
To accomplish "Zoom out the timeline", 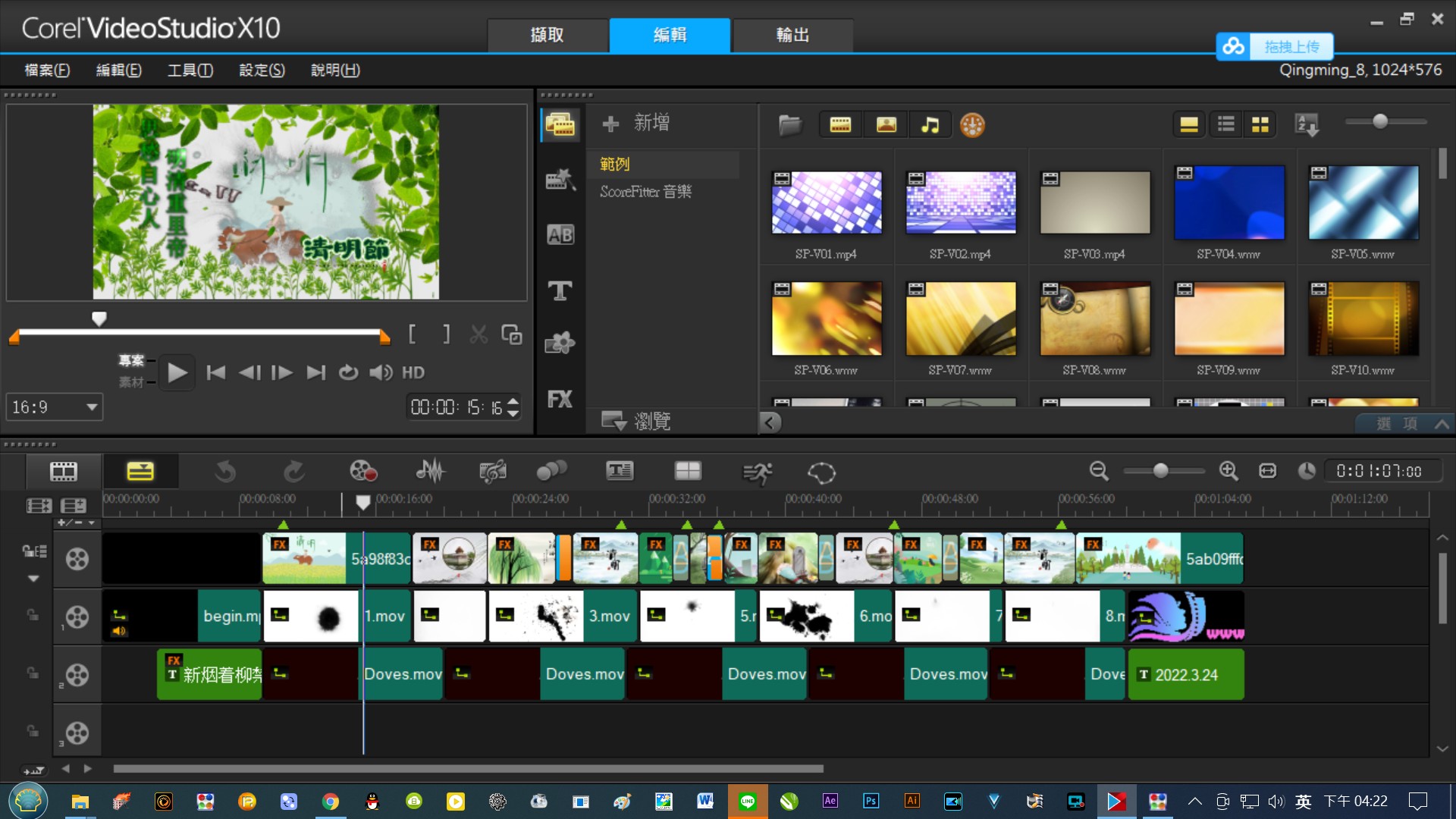I will click(1099, 471).
